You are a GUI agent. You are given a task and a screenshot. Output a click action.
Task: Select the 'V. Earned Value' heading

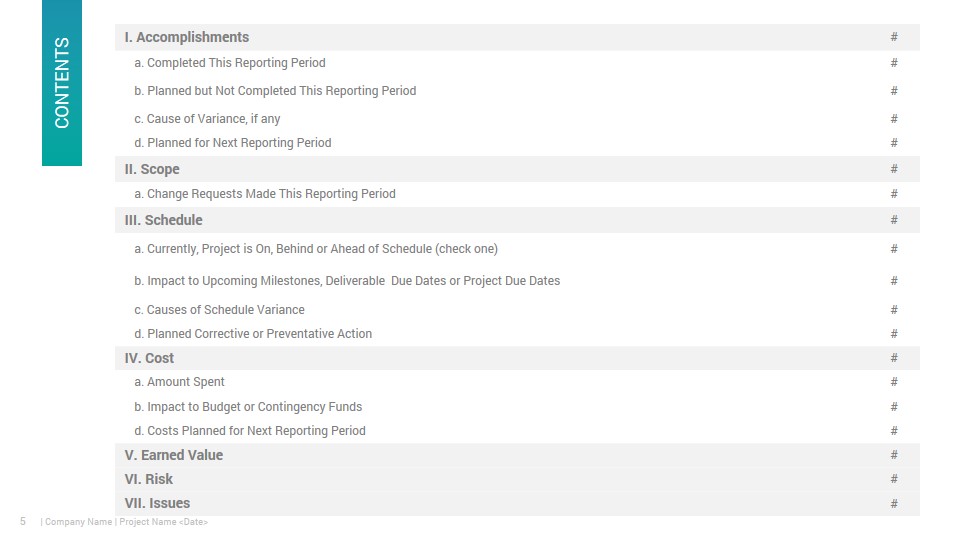(x=173, y=455)
